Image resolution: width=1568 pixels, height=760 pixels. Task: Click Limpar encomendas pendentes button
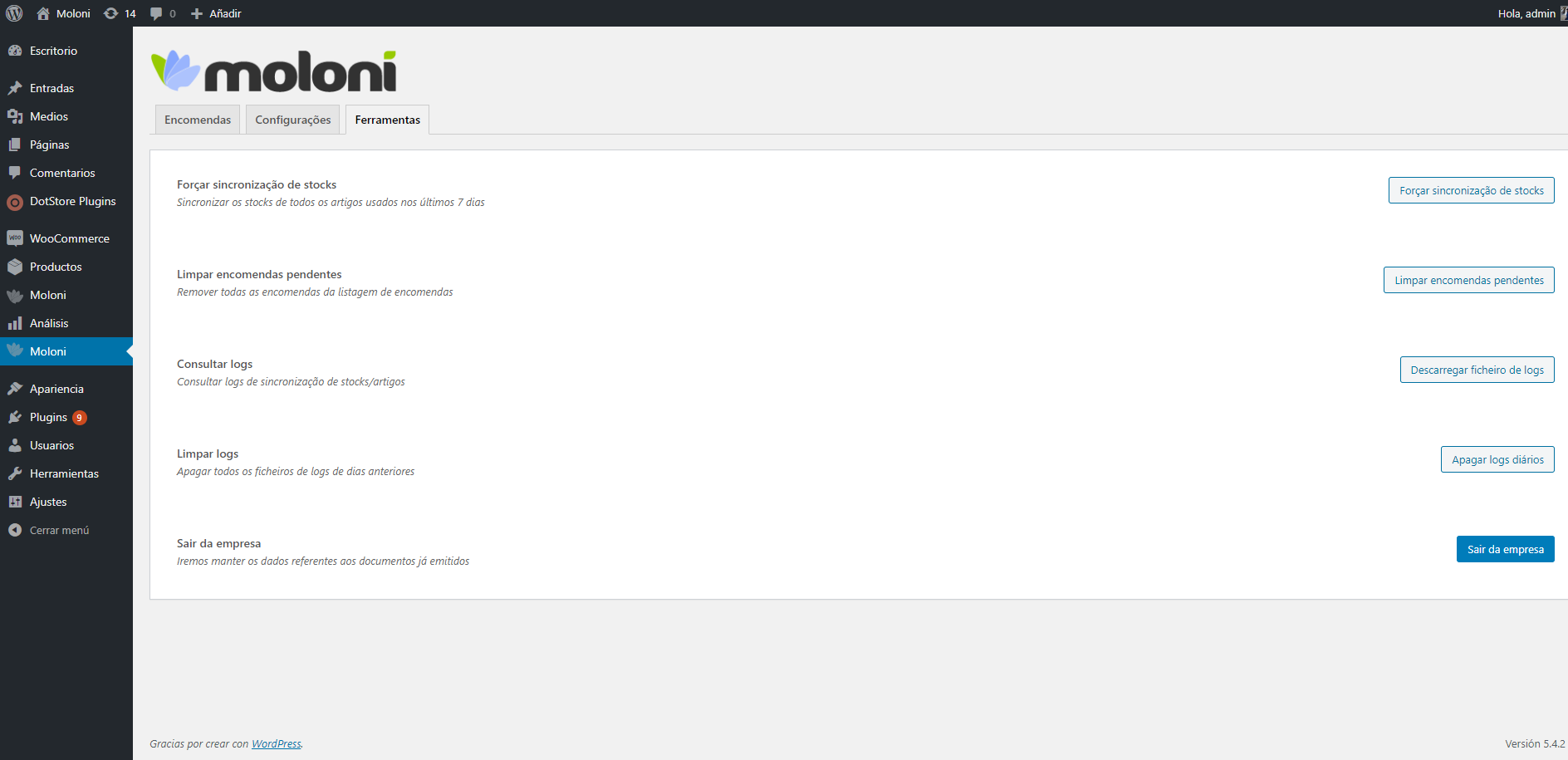tap(1468, 280)
